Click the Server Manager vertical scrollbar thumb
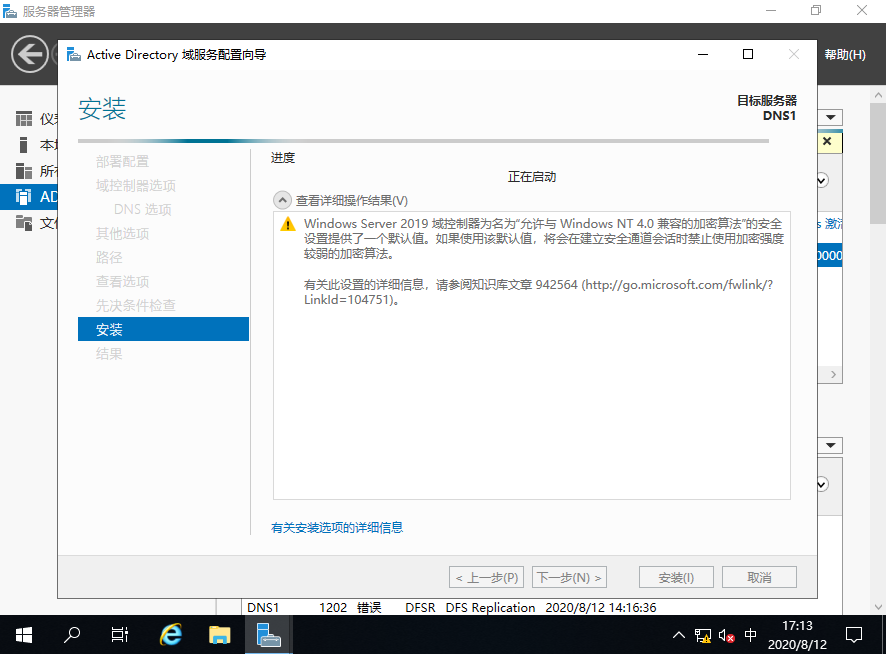The image size is (886, 654). (878, 164)
